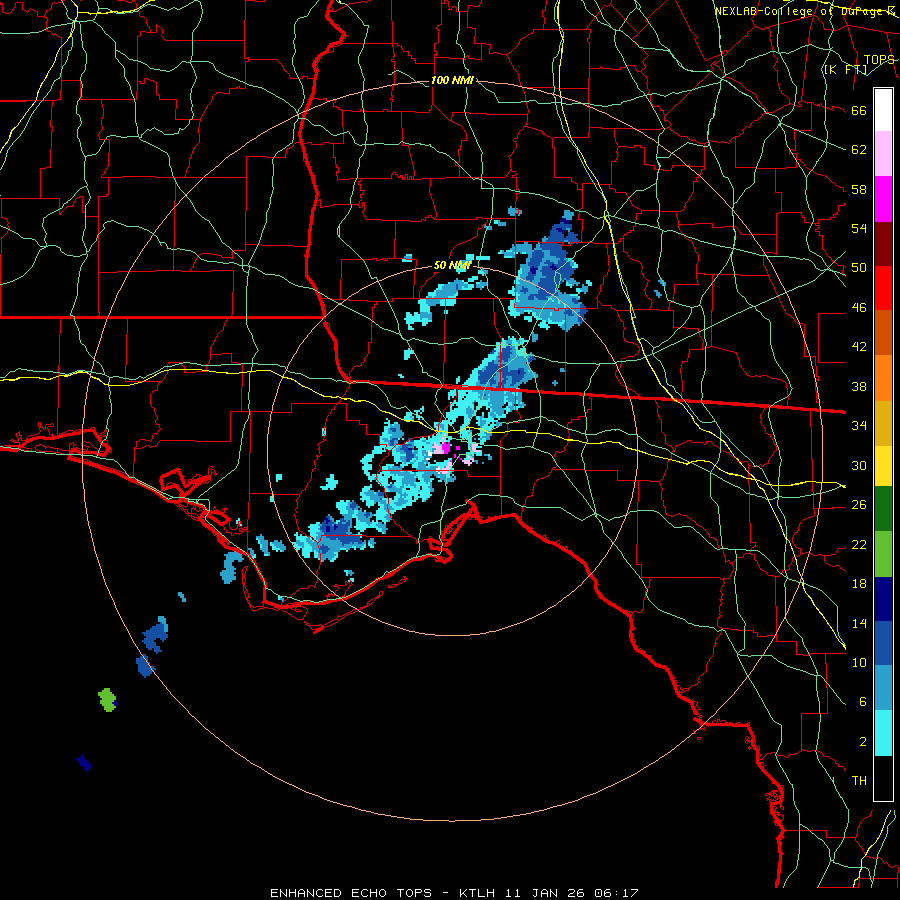Click the "2" legend value
900x900 pixels.
pos(862,742)
